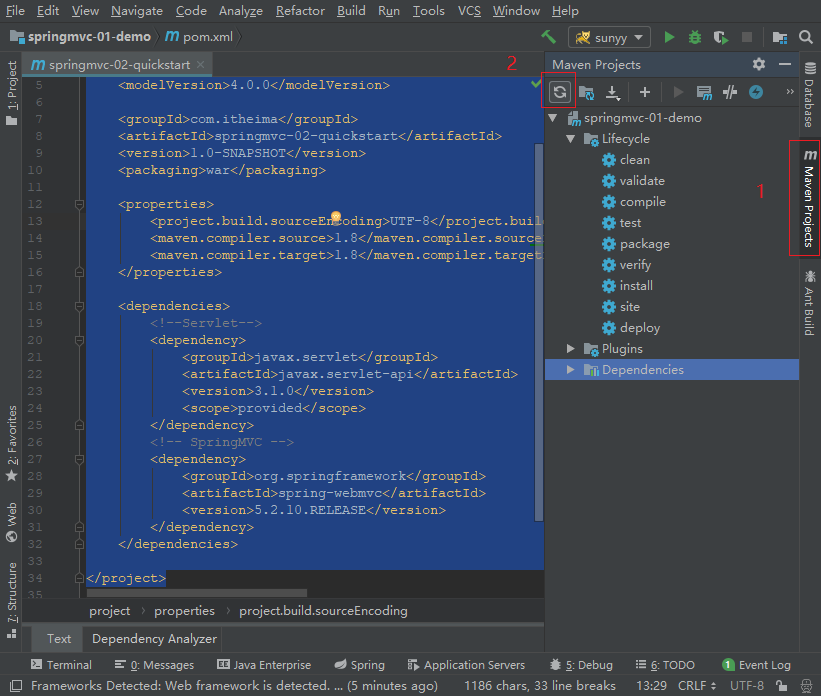821x696 pixels.
Task: Fold the dependencies block at line 18
Action: (x=79, y=306)
